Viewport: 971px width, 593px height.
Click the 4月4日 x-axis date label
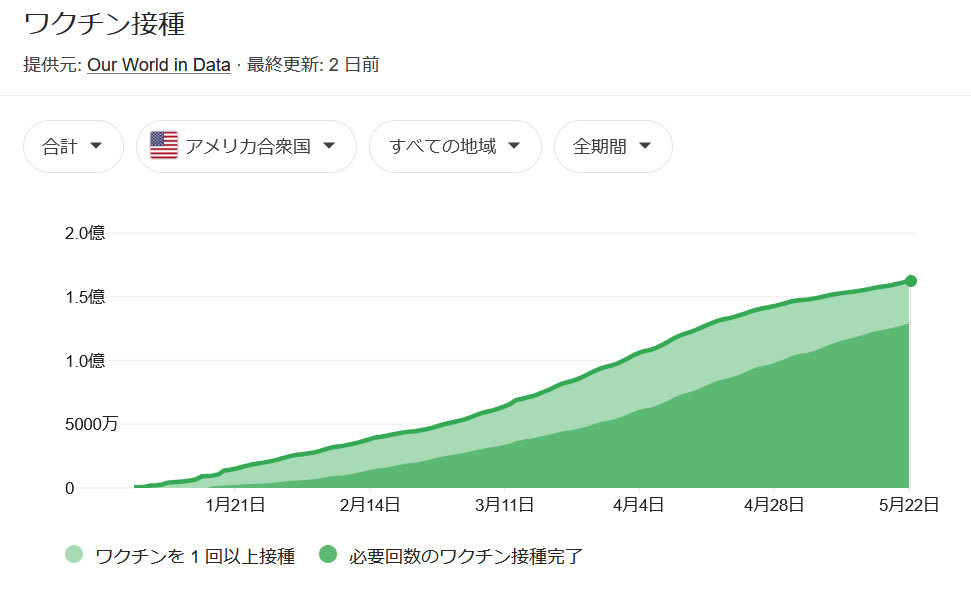pos(638,504)
